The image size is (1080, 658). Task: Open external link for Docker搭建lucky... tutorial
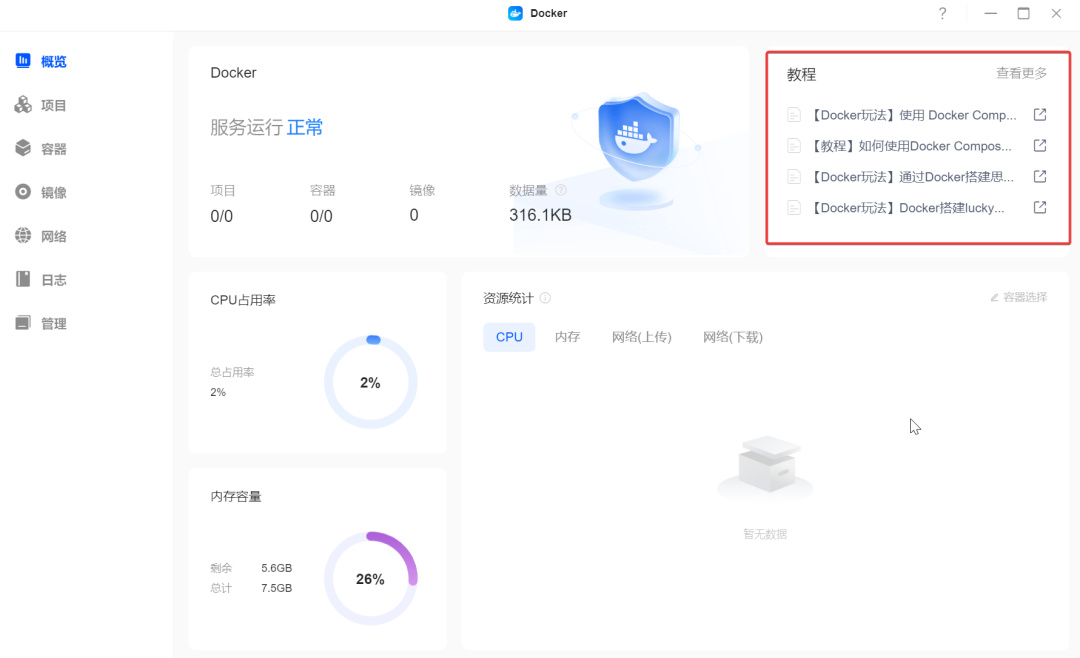point(1040,207)
